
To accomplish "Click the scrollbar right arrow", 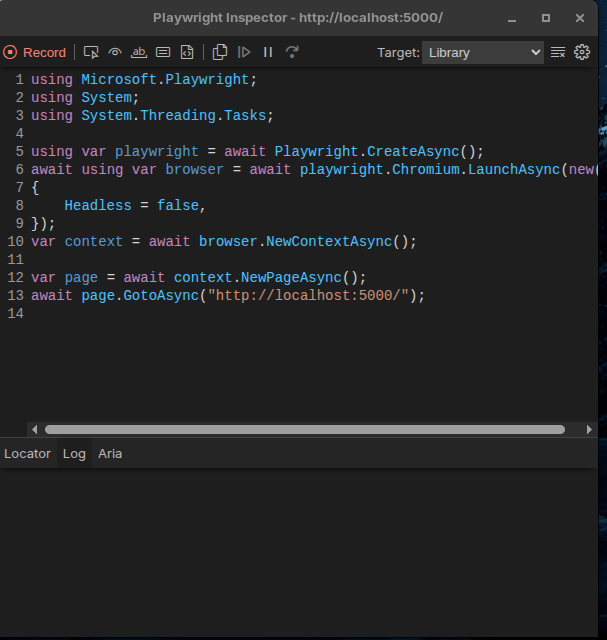I will point(590,429).
